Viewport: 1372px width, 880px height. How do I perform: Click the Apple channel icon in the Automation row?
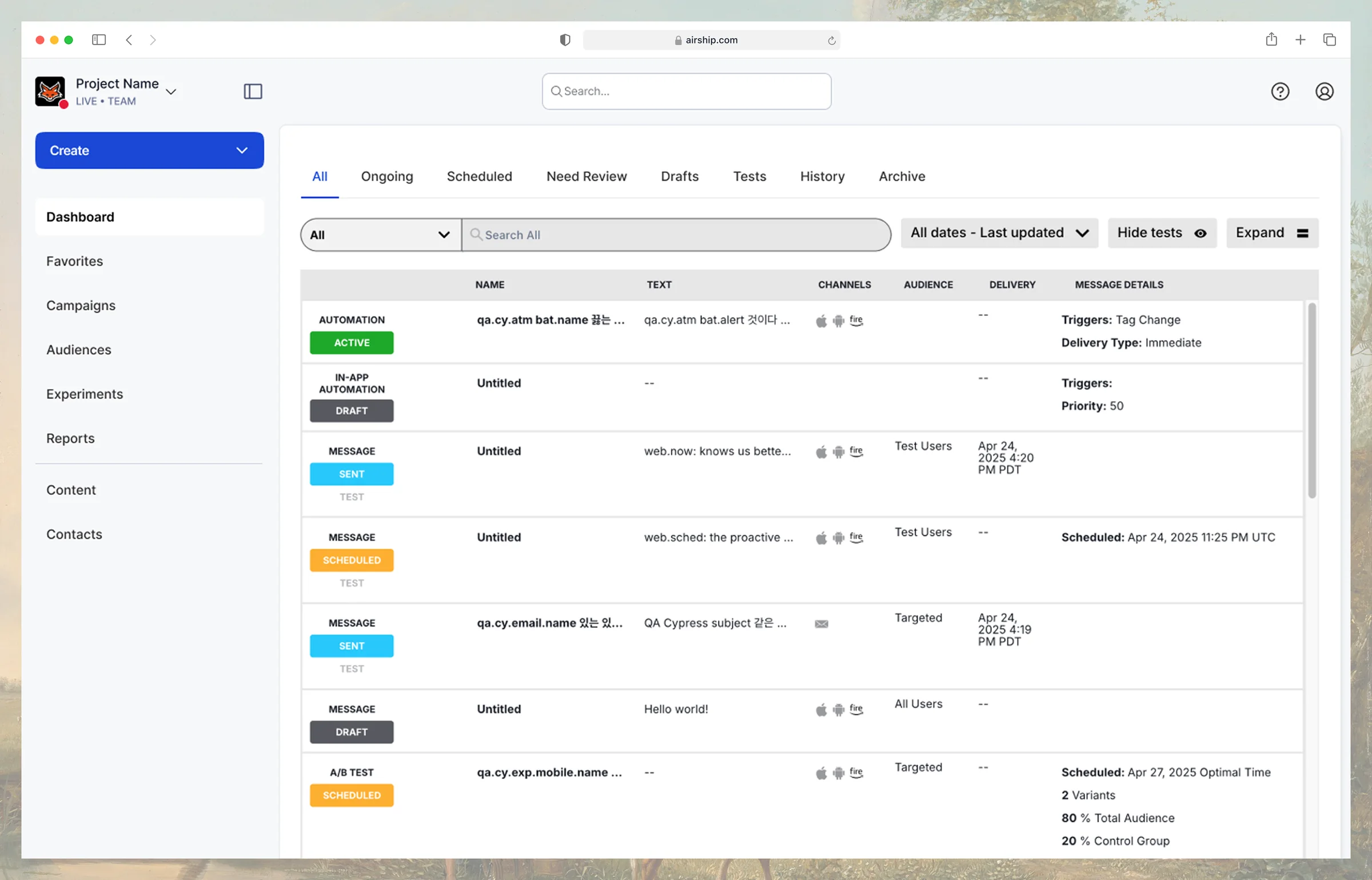point(821,321)
